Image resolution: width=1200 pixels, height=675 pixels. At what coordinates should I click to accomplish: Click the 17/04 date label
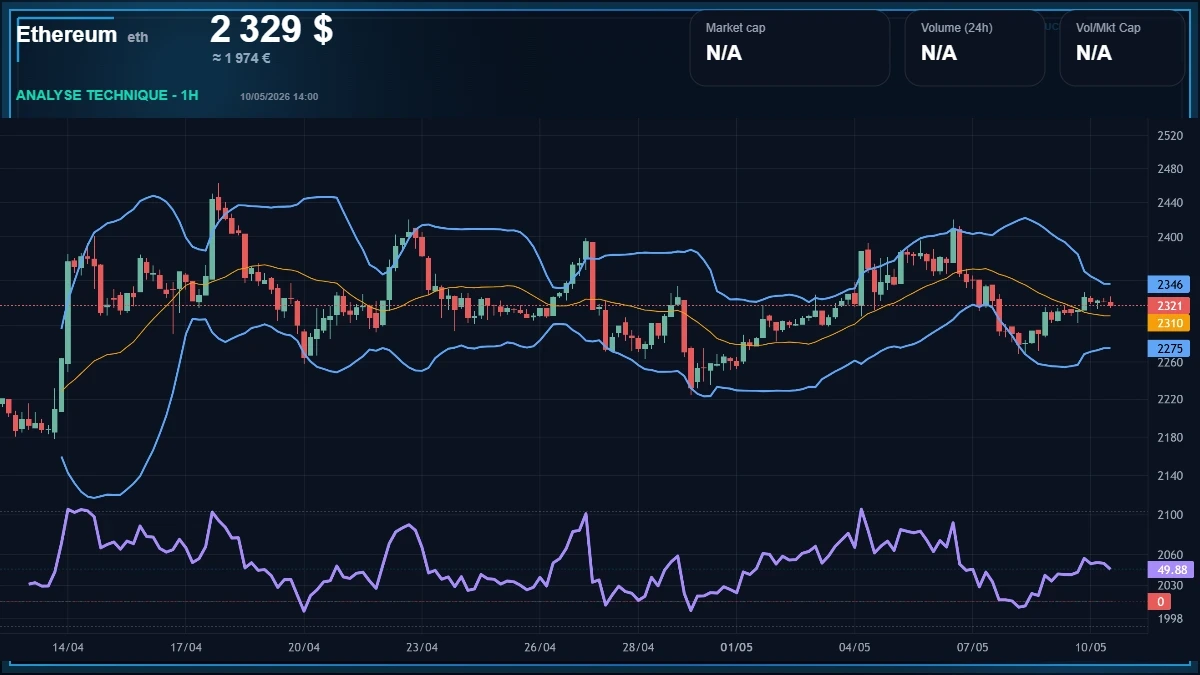coord(186,647)
